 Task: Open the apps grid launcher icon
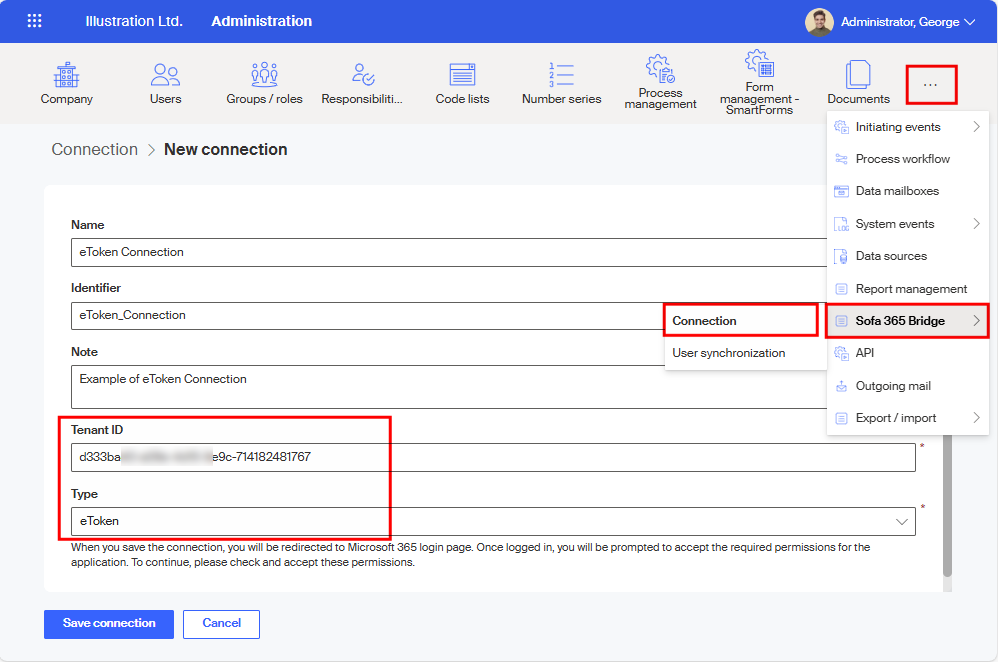tap(35, 21)
